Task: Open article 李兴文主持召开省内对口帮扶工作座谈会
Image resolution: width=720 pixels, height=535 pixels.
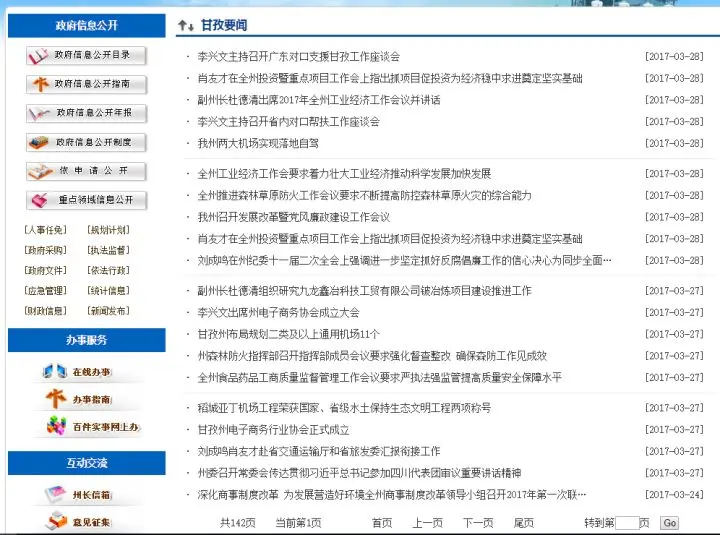Action: (288, 122)
